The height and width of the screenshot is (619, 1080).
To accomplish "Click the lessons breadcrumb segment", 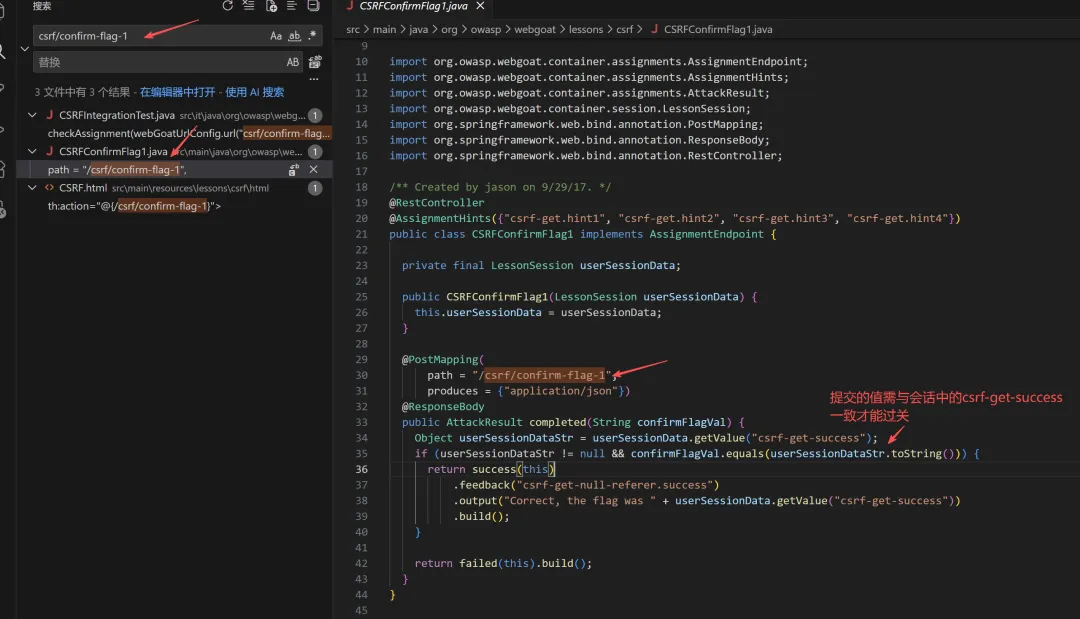I will click(x=585, y=29).
